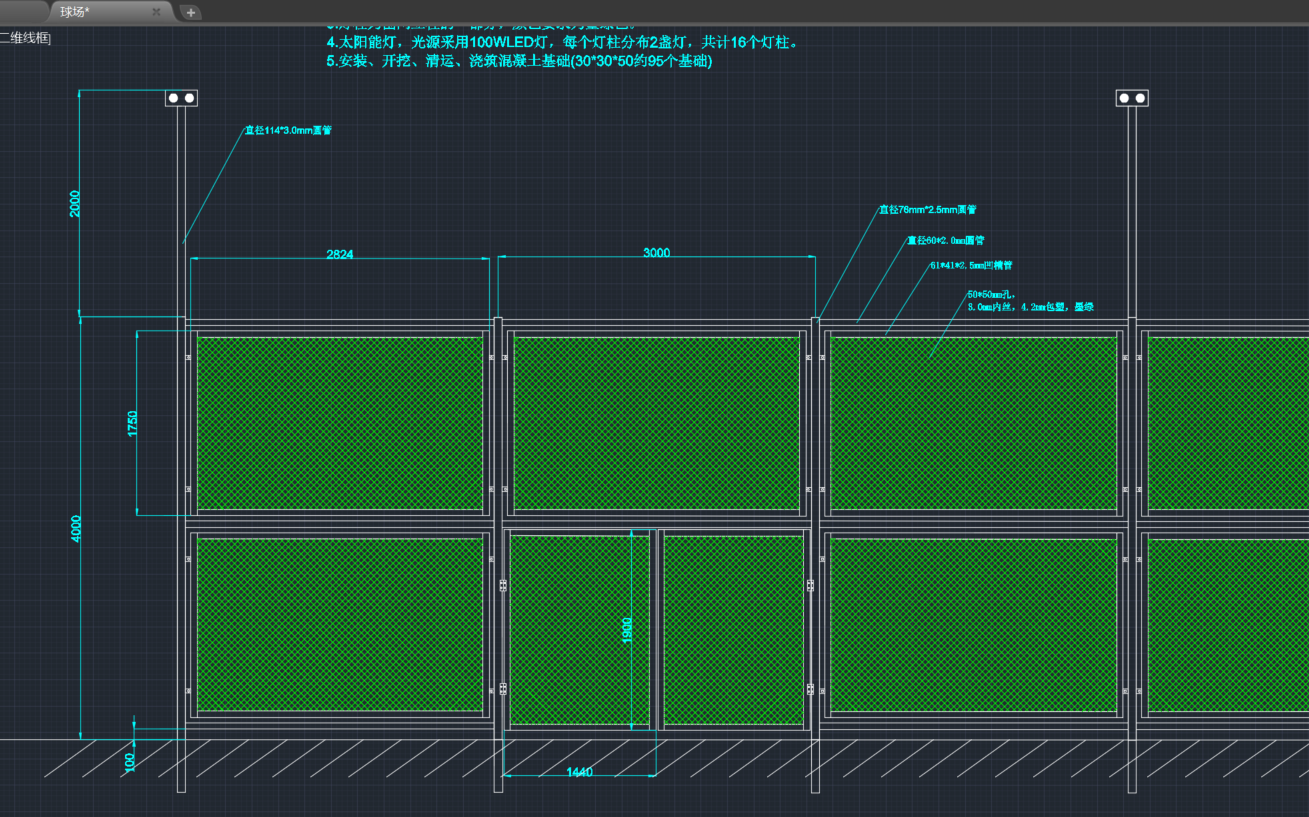Close the 球场* drawing tab

coord(156,12)
